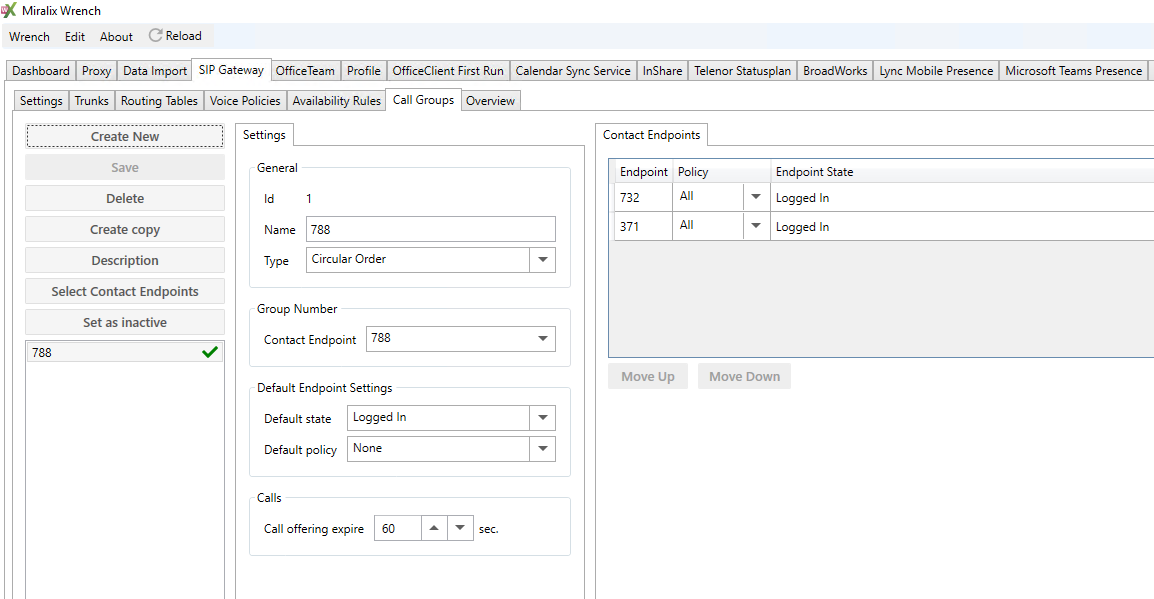Open the Data Import tab

coord(155,71)
